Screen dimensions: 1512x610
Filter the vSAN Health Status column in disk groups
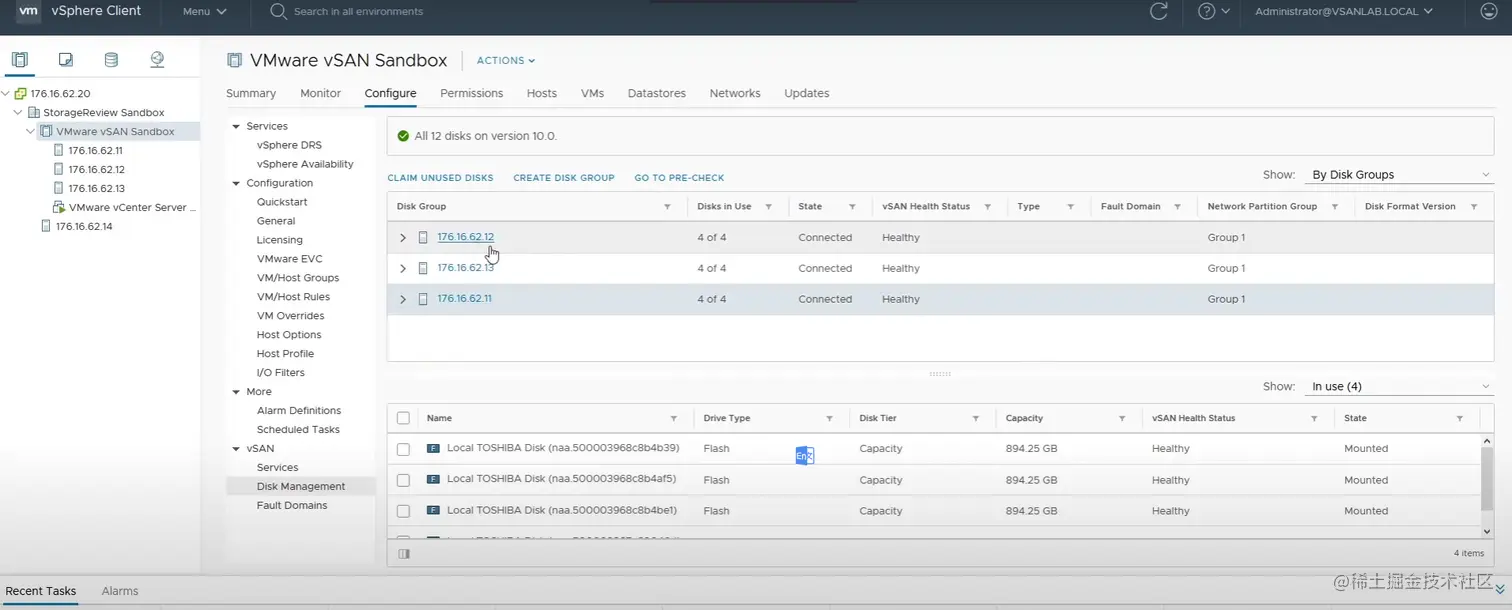tap(987, 207)
